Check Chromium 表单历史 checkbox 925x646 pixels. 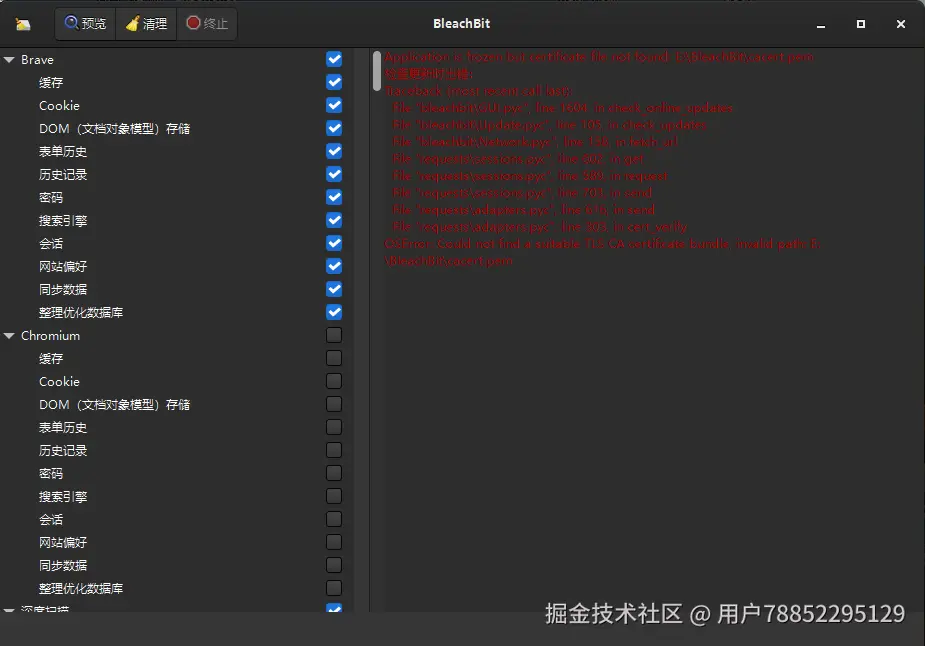334,427
